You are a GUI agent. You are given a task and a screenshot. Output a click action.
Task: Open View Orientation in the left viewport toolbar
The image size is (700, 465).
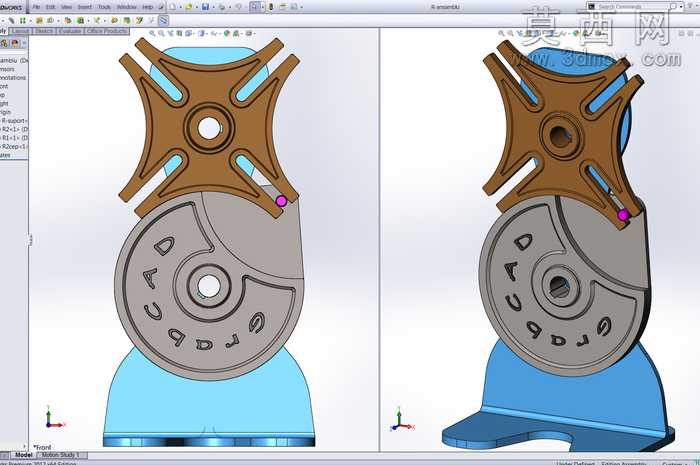pyautogui.click(x=189, y=33)
